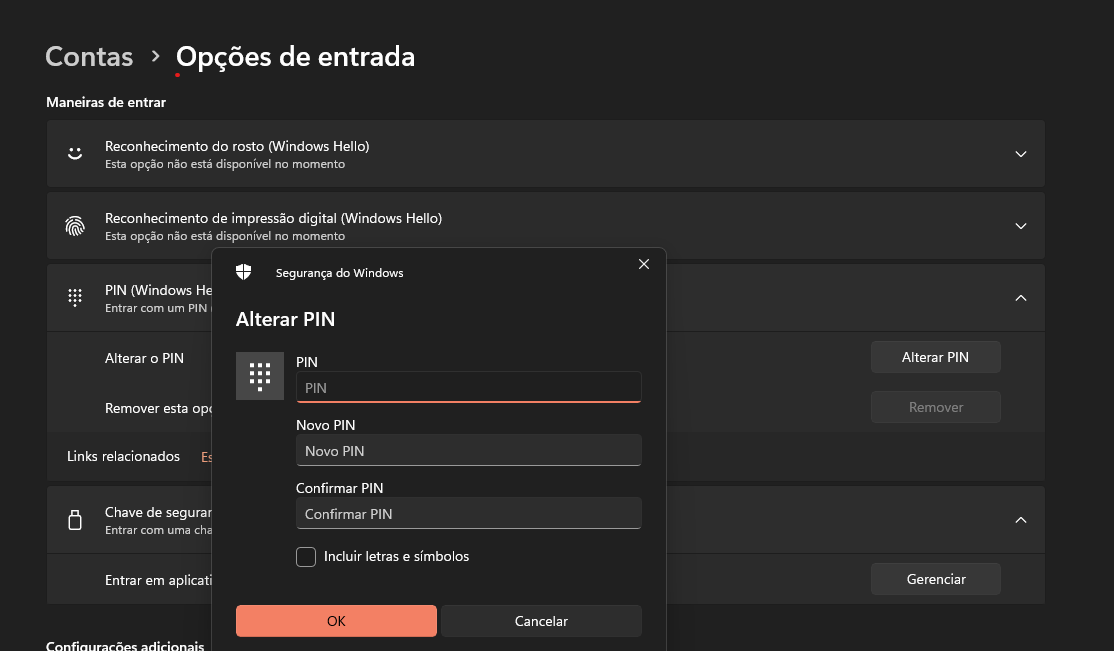Viewport: 1114px width, 651px height.
Task: Click the breadcrumb chevron separator
Action: pos(156,56)
